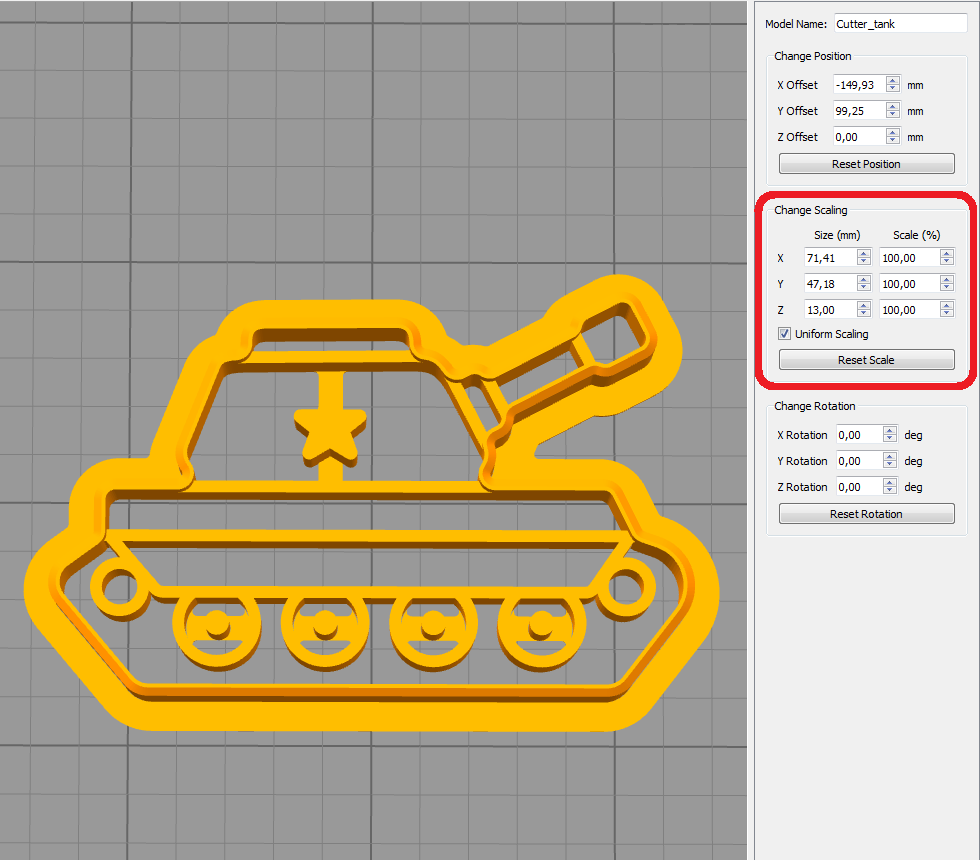The image size is (980, 860).
Task: Increase Z Offset with the spinner arrow
Action: pyautogui.click(x=892, y=132)
